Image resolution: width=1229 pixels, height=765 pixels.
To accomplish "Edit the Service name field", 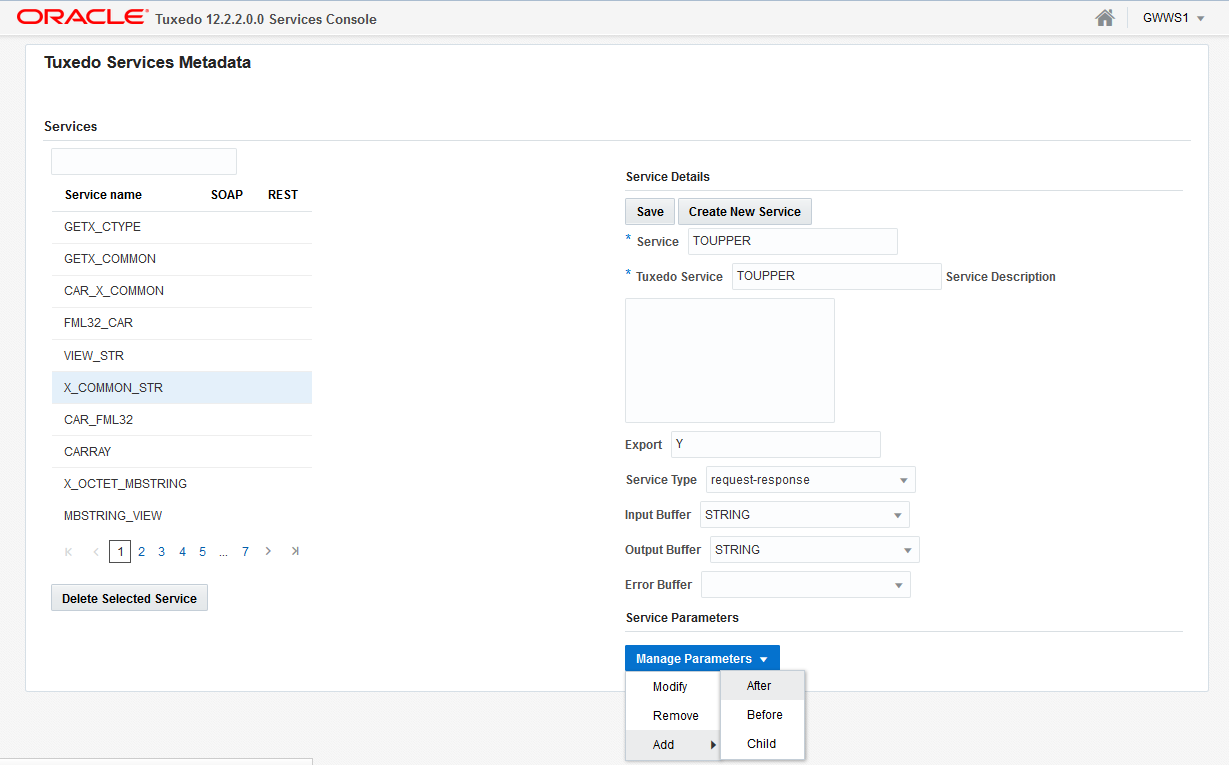I will (793, 241).
